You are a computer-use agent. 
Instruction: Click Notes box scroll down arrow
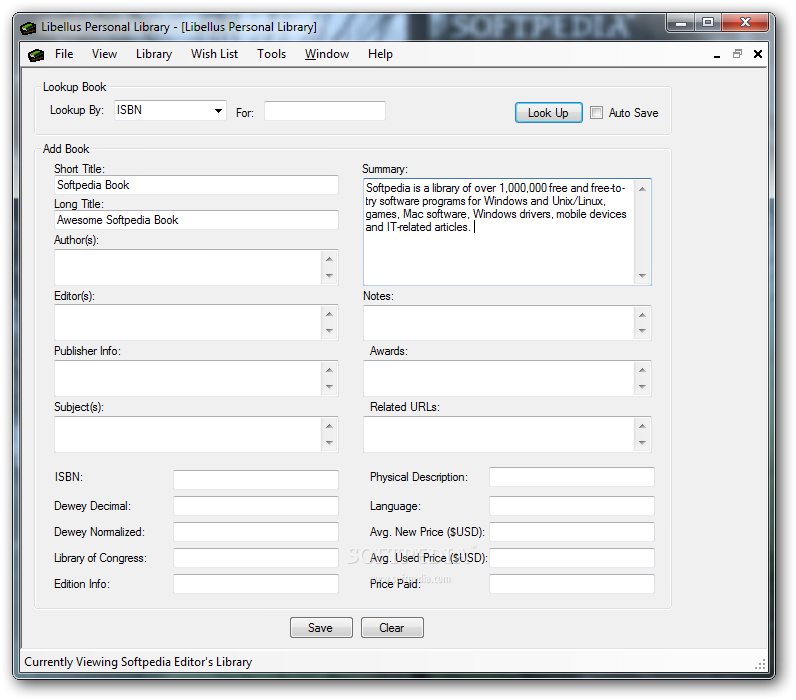(x=642, y=331)
